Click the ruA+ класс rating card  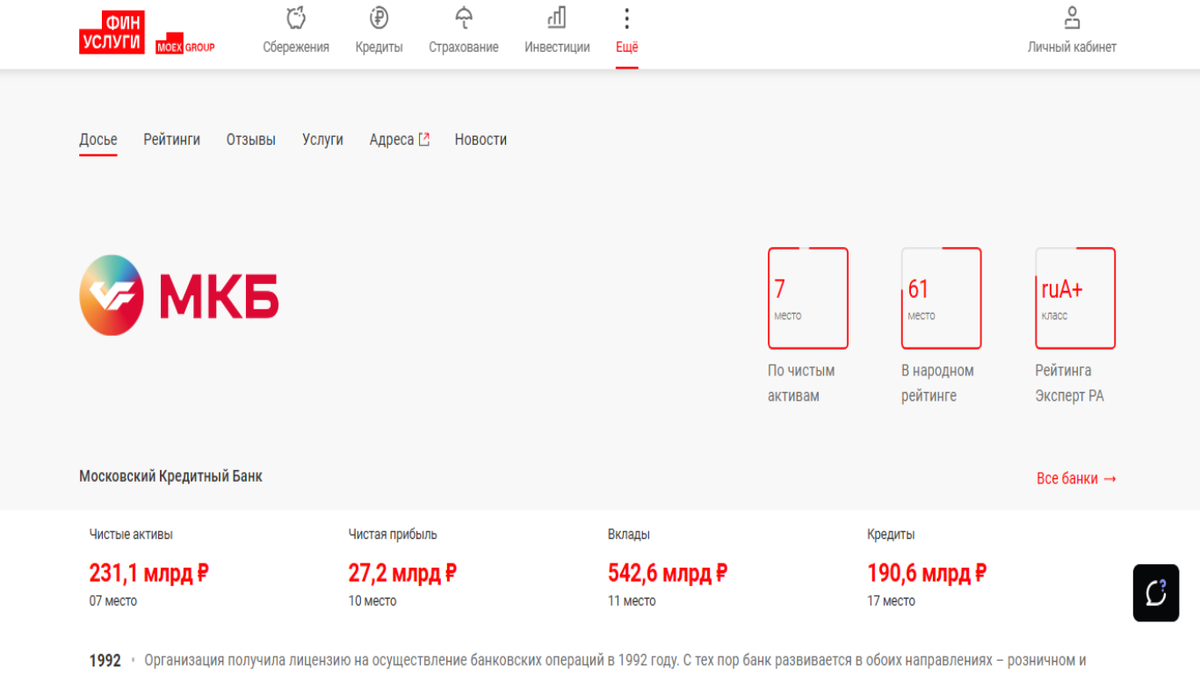tap(1075, 298)
